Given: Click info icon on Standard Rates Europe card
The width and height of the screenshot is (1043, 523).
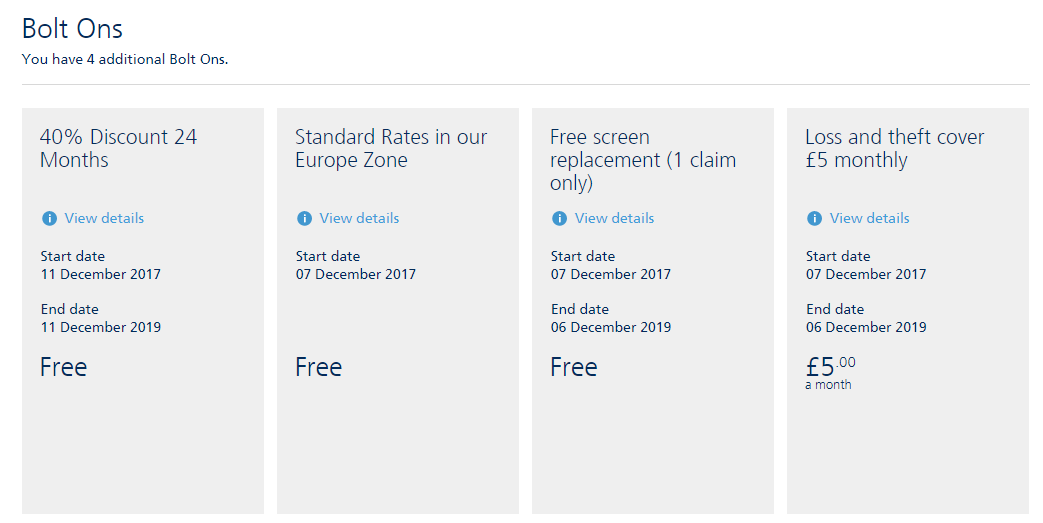Looking at the screenshot, I should click(304, 218).
